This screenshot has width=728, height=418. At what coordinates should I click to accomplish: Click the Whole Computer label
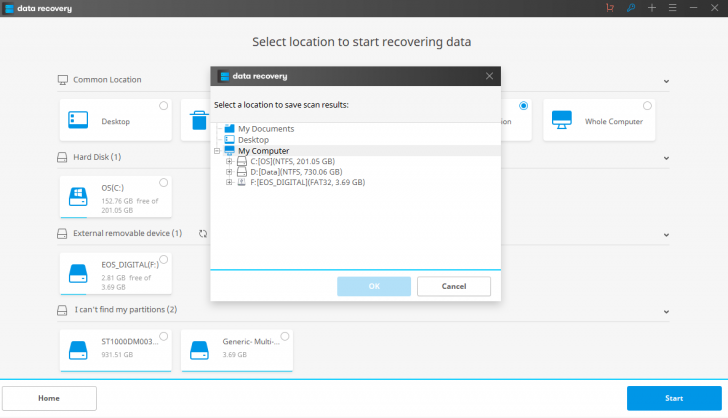614,122
